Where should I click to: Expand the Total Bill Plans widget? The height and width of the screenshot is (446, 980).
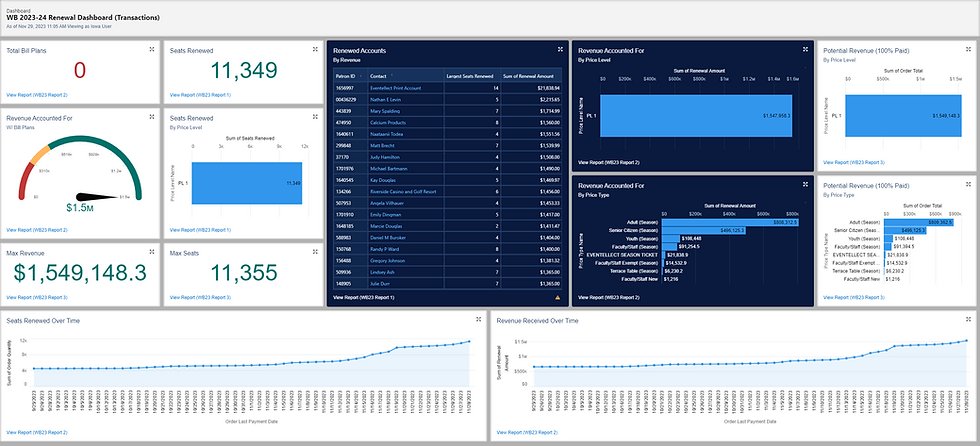[x=152, y=49]
